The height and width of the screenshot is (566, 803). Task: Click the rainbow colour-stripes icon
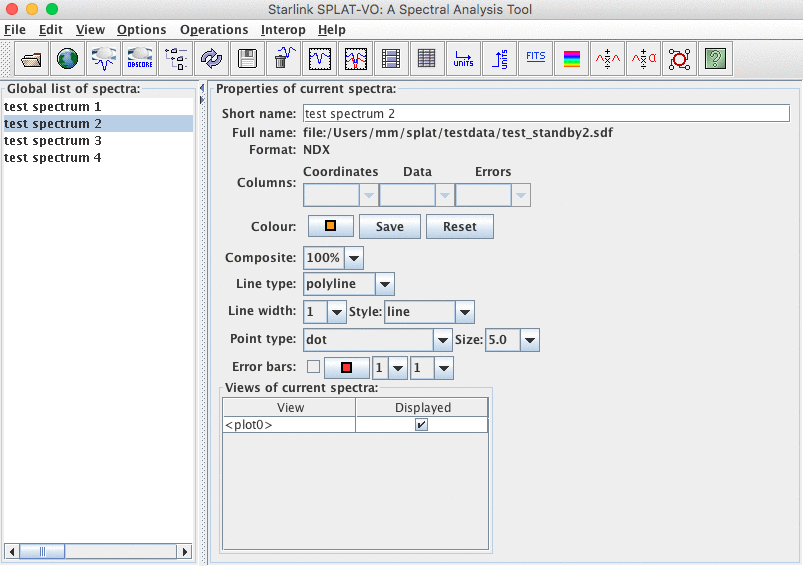(x=572, y=59)
